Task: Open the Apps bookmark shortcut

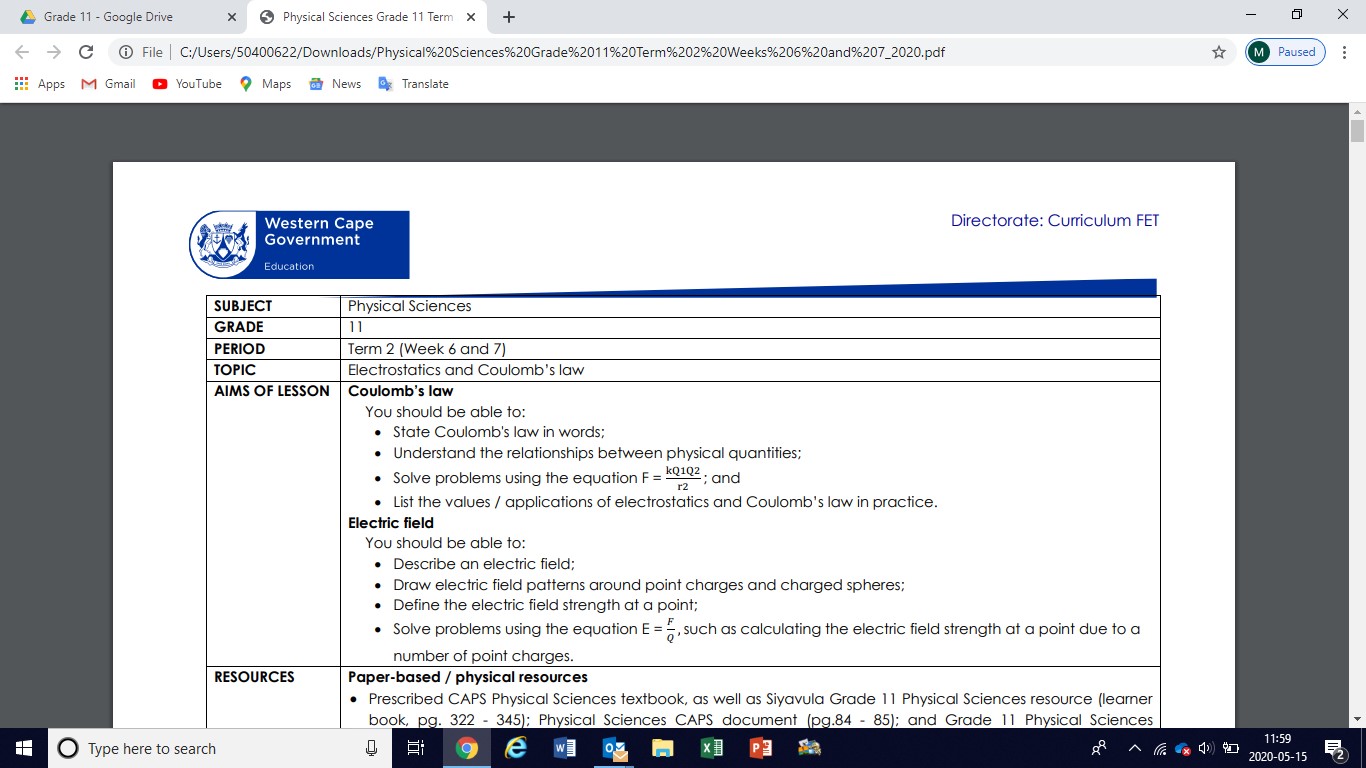Action: tap(41, 84)
